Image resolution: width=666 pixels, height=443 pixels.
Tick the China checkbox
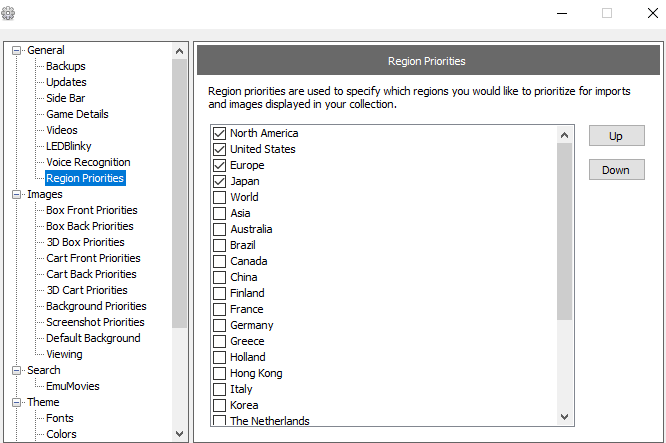(219, 277)
